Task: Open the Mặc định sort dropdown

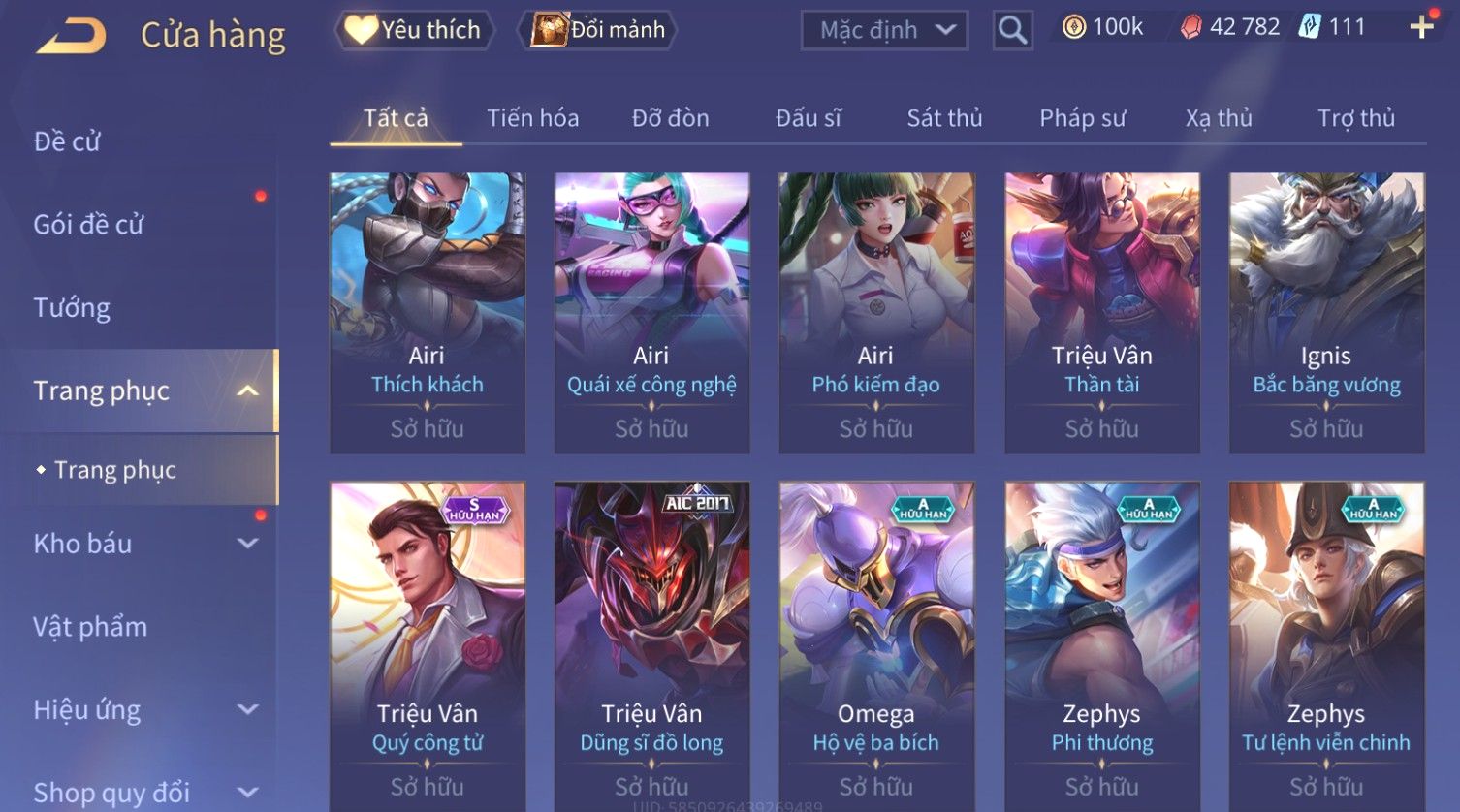Action: [x=884, y=31]
